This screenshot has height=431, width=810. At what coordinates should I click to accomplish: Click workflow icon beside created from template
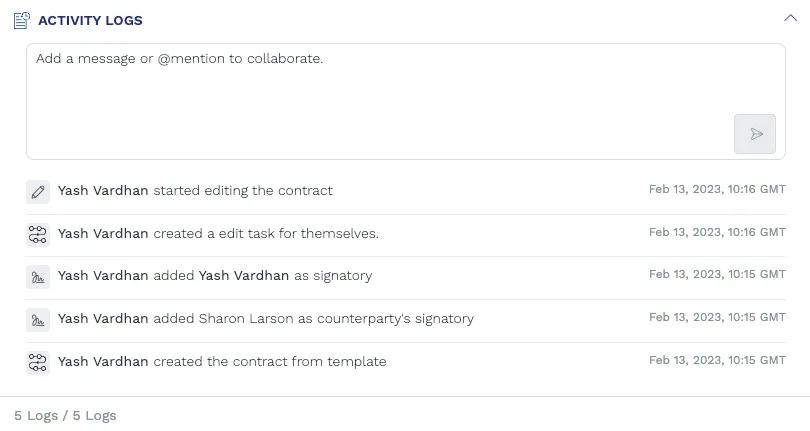(x=38, y=362)
